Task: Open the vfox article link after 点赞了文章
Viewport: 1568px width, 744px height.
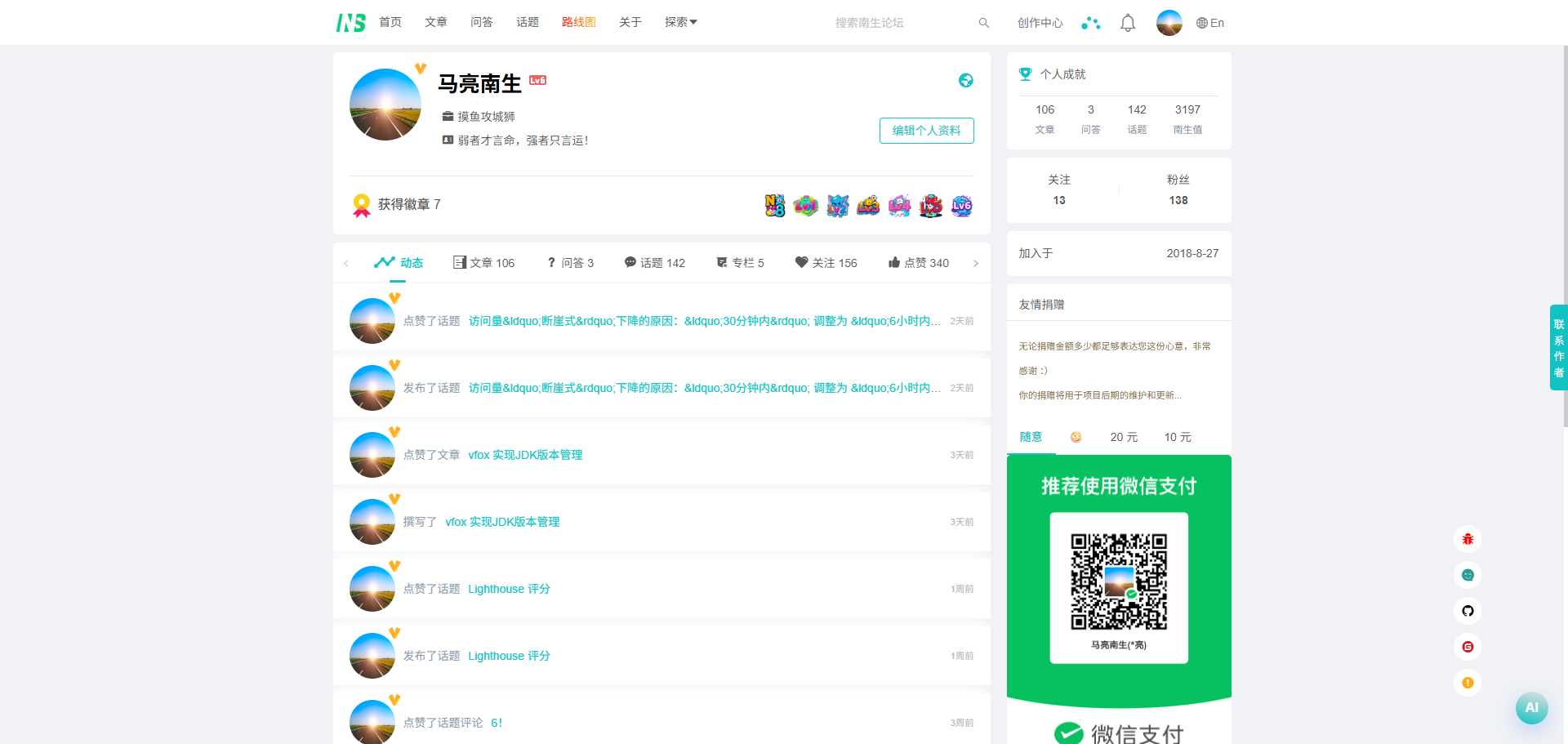Action: pos(525,455)
